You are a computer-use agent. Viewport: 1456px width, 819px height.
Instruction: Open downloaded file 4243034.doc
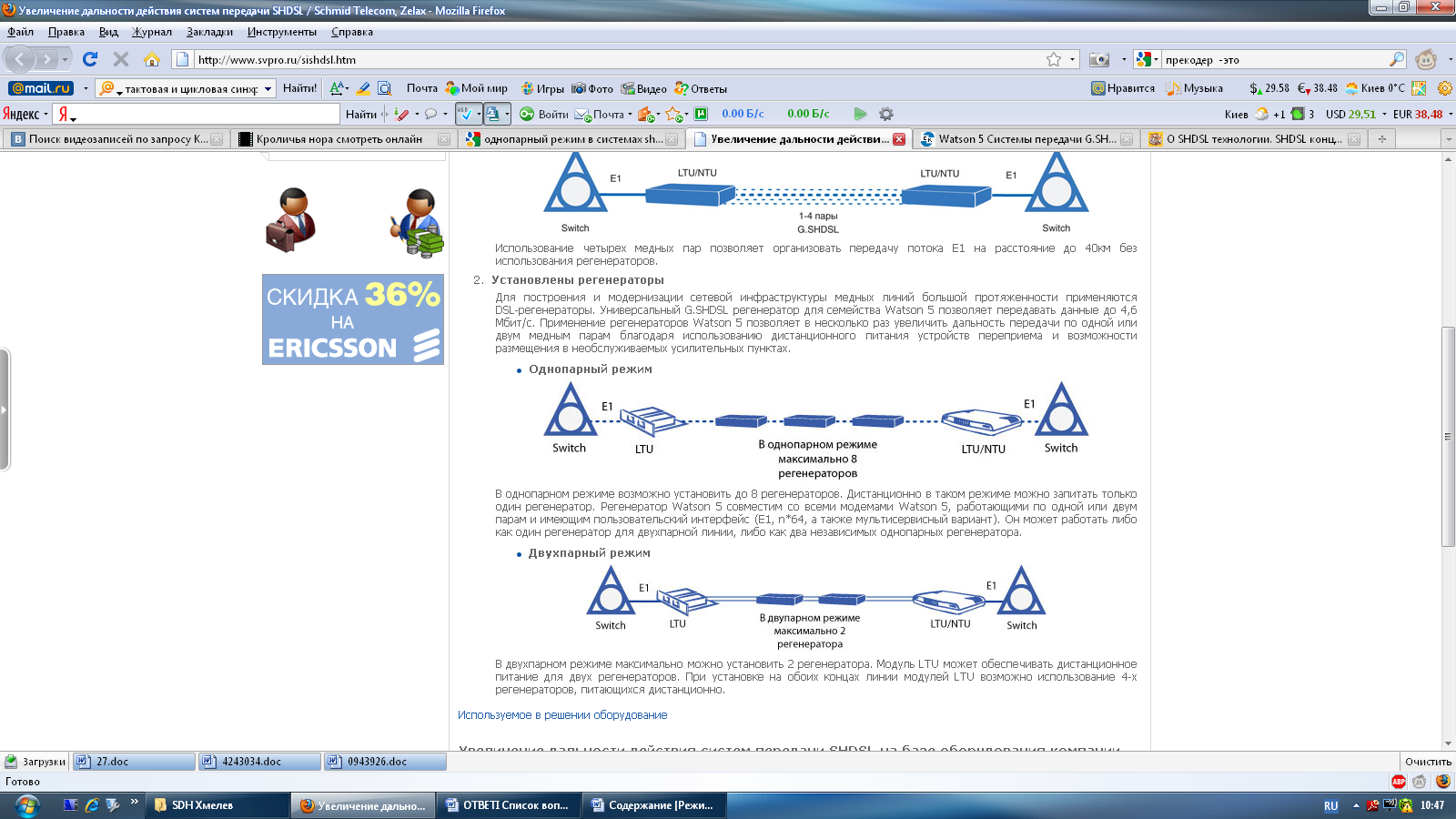[x=259, y=762]
